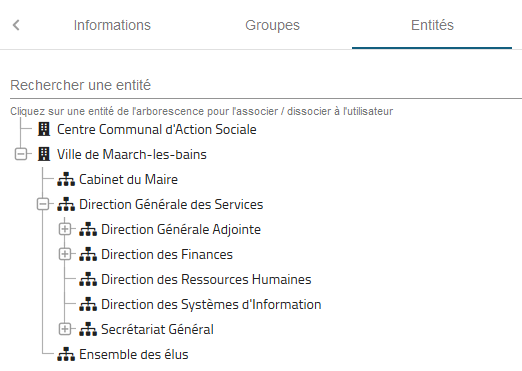Viewport: 522px width, 371px height.
Task: Collapse the Ville de Maarch-les-bains node
Action: (x=21, y=154)
